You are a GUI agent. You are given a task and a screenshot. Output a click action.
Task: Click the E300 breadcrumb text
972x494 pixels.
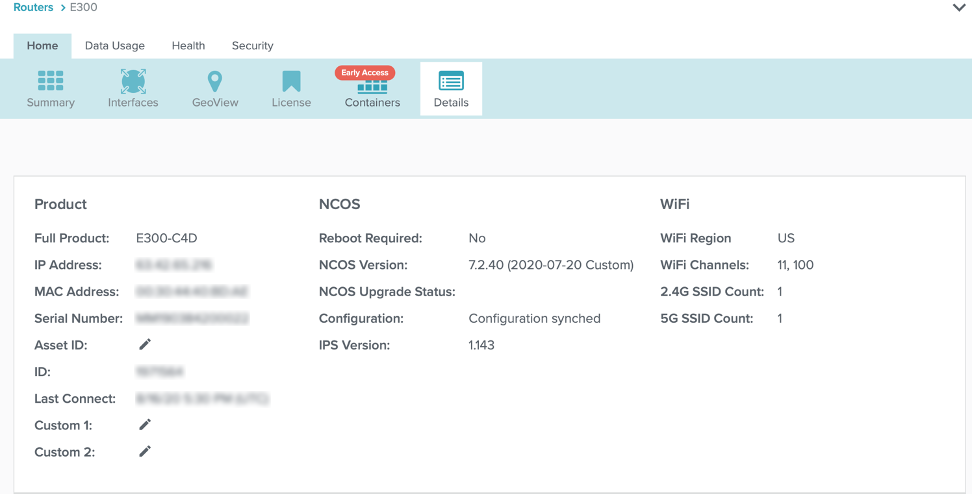point(84,7)
